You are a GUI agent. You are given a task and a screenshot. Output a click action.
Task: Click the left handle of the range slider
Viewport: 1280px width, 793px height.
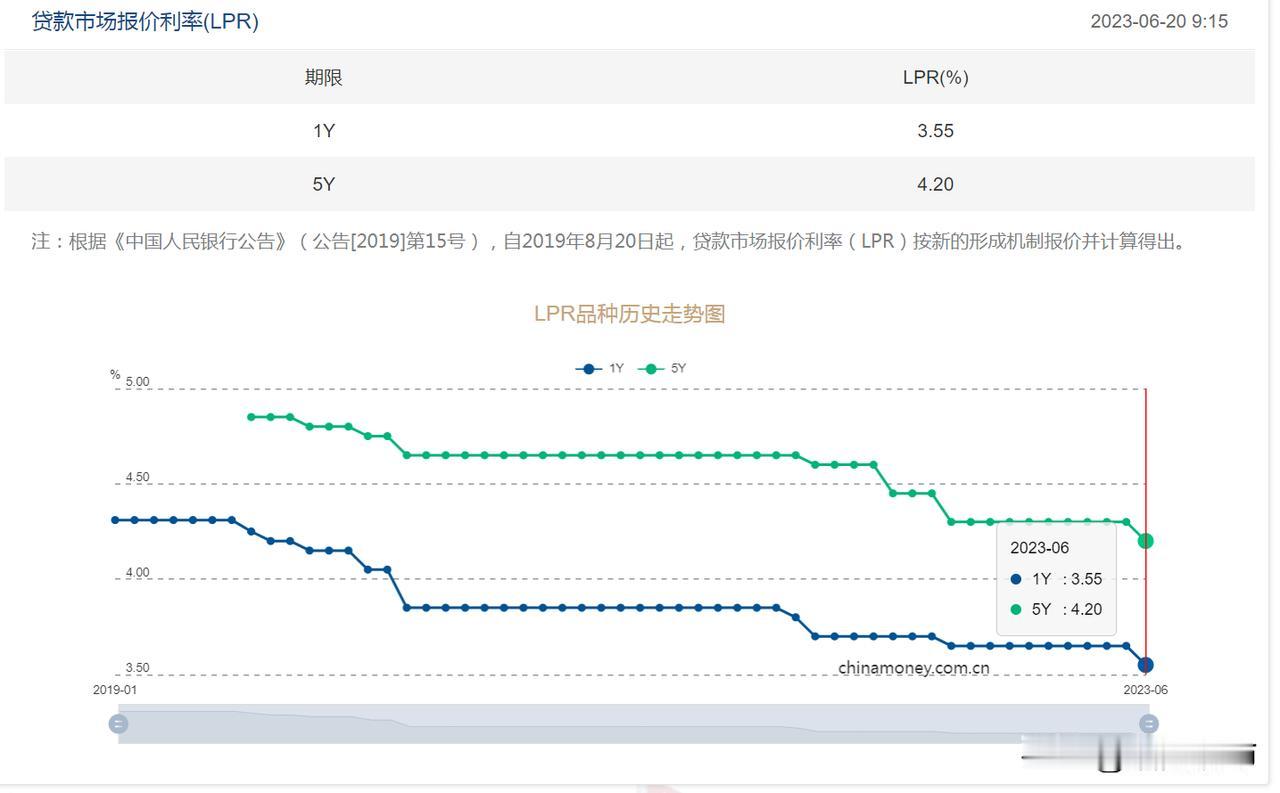point(118,724)
